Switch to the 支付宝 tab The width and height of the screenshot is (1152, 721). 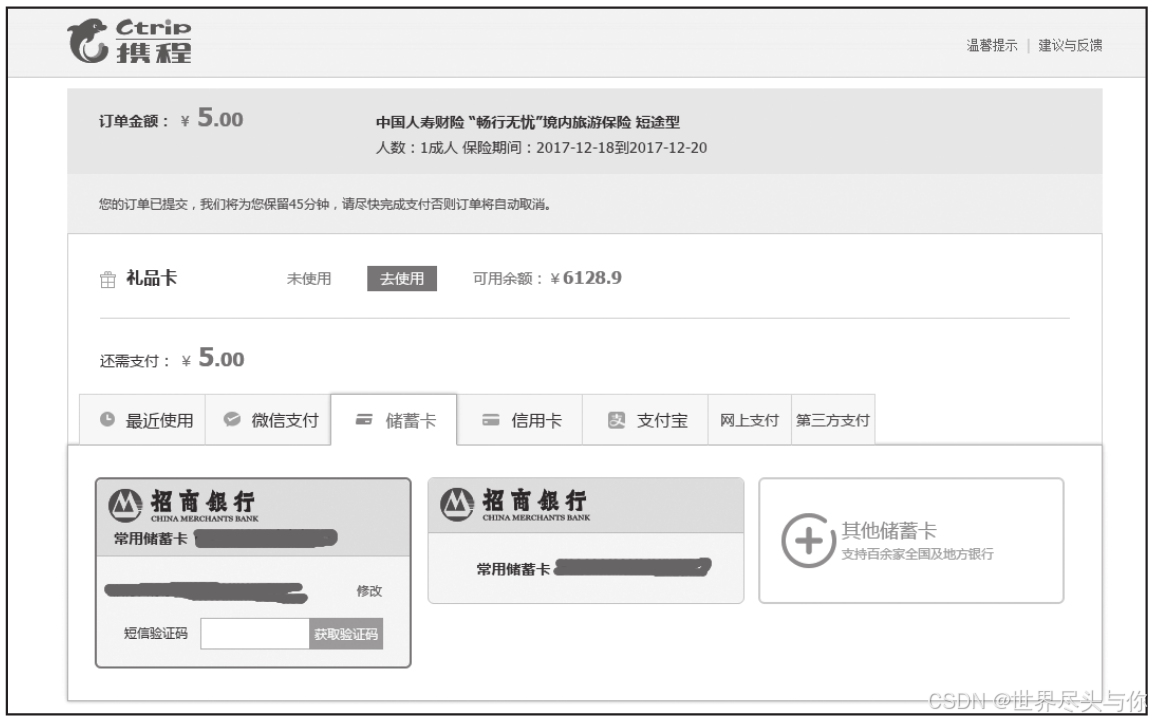(645, 420)
